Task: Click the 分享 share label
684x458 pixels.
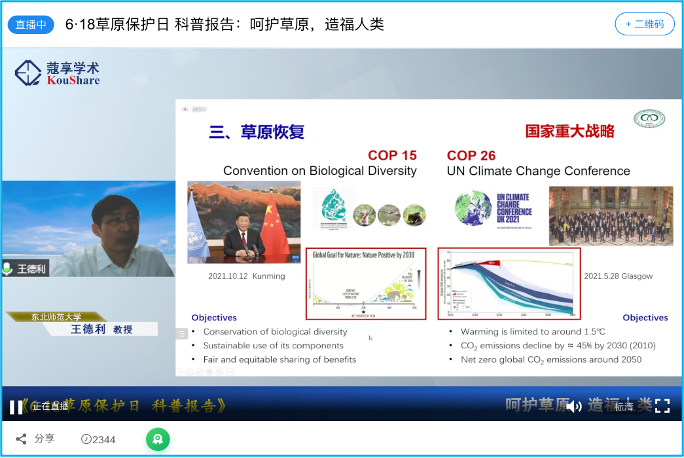Action: [x=44, y=438]
